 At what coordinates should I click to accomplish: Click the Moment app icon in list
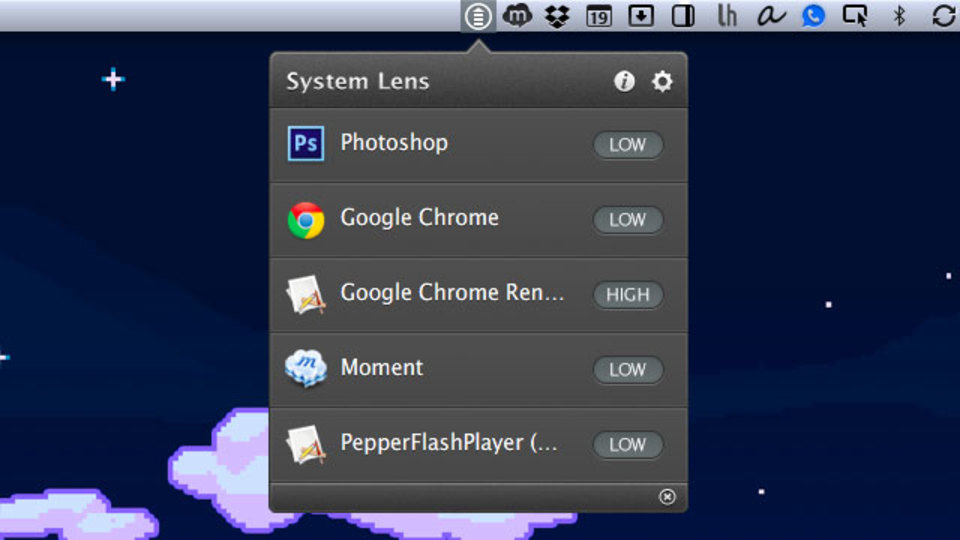coord(306,369)
